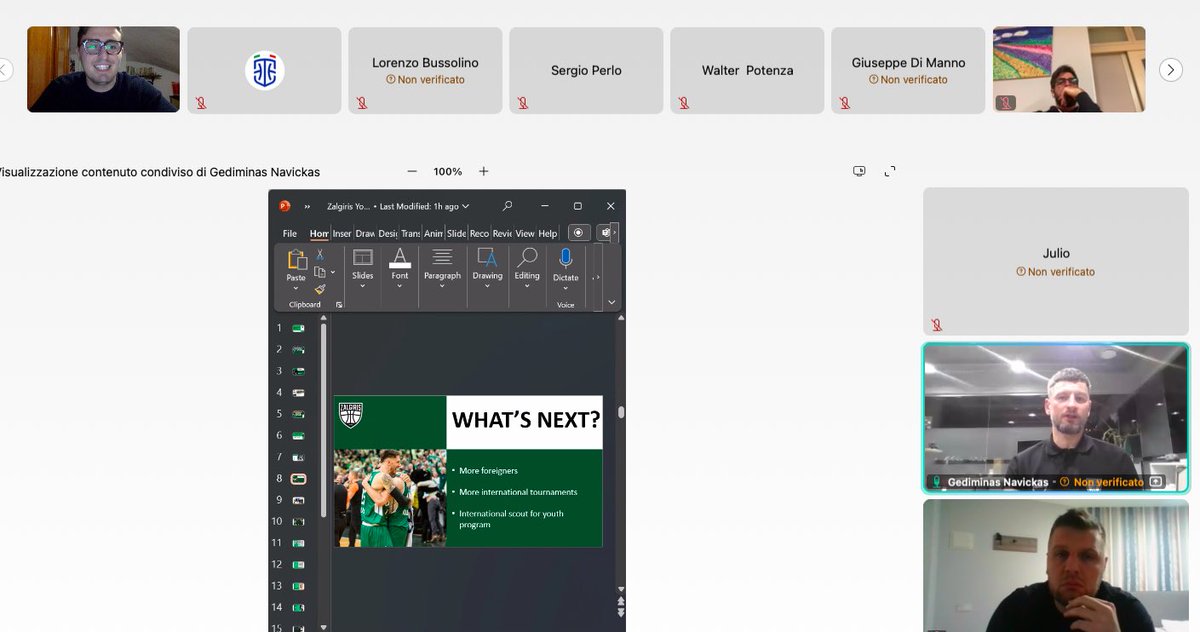Click Lorenzo Bussolino's muted microphone icon

pyautogui.click(x=362, y=103)
